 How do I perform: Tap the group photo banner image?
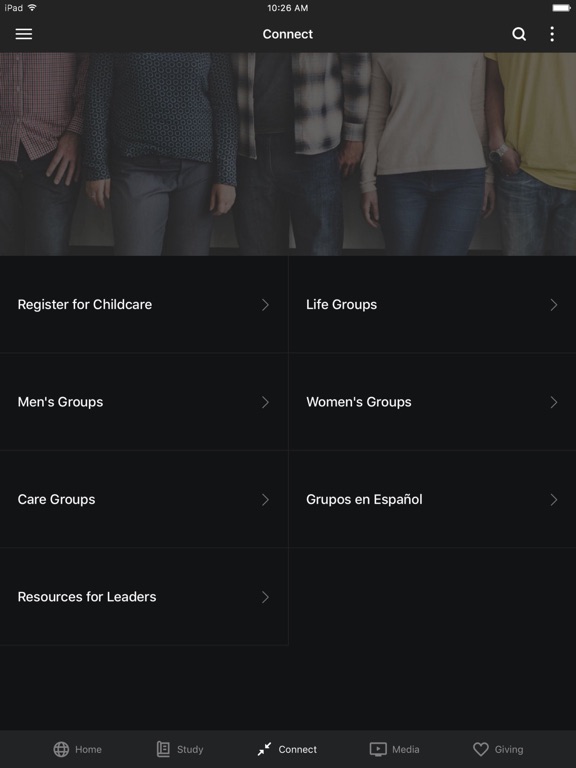point(288,154)
